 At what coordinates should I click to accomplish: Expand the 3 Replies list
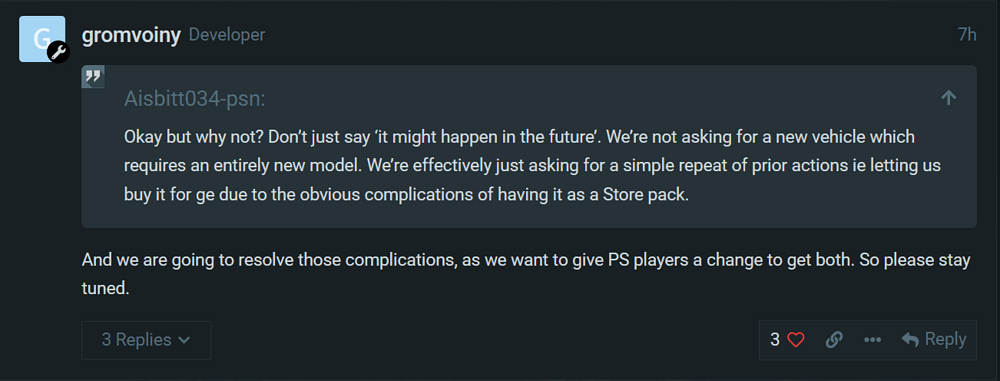click(x=146, y=340)
